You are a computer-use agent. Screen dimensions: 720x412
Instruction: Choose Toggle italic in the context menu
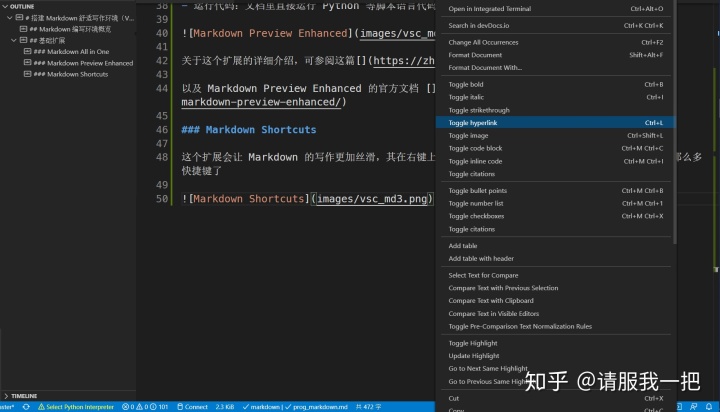tap(556, 97)
